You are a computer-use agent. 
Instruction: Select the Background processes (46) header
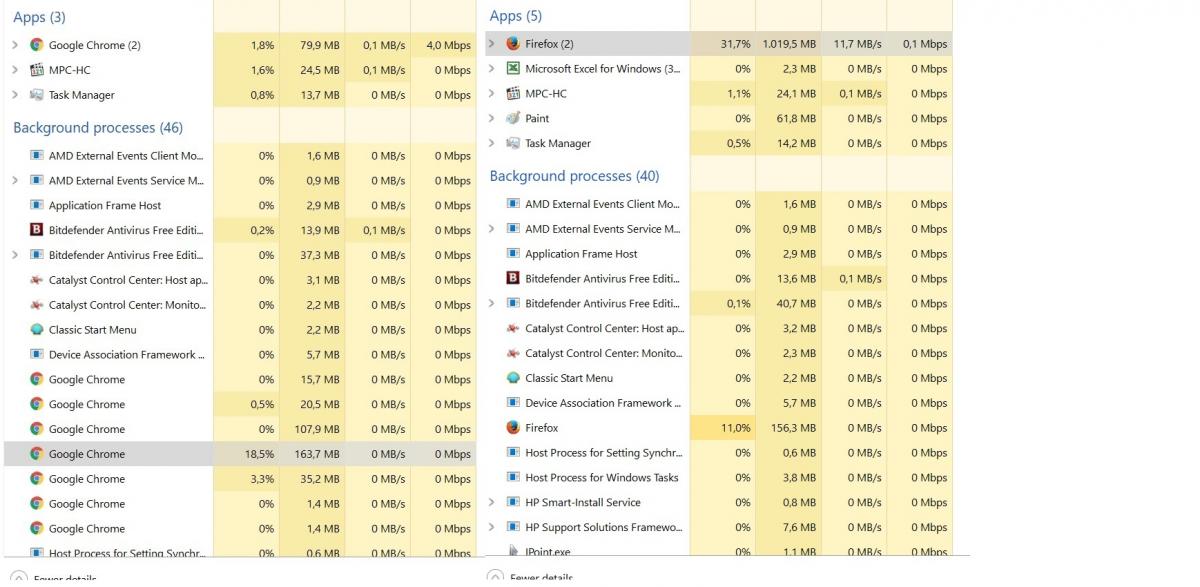(98, 128)
